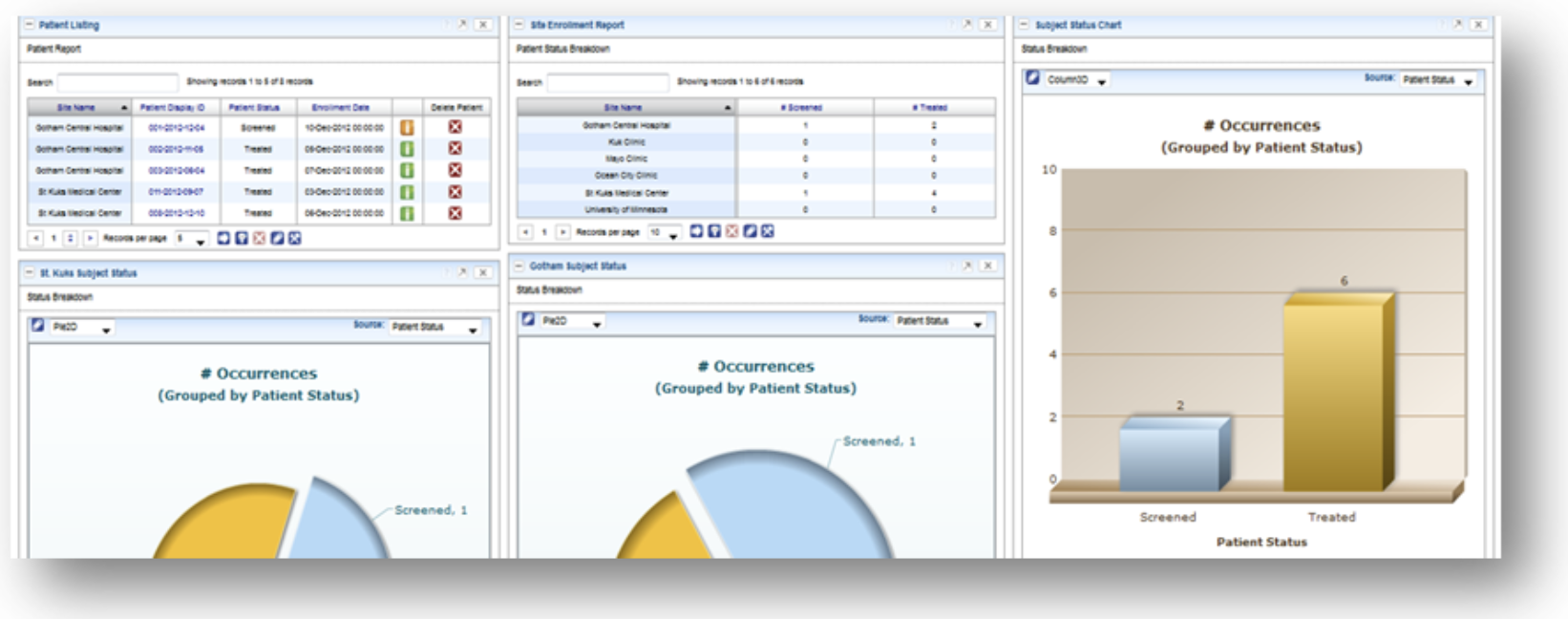The width and height of the screenshot is (1568, 619).
Task: Click the blue Screened bar in the column chart
Action: [1175, 454]
